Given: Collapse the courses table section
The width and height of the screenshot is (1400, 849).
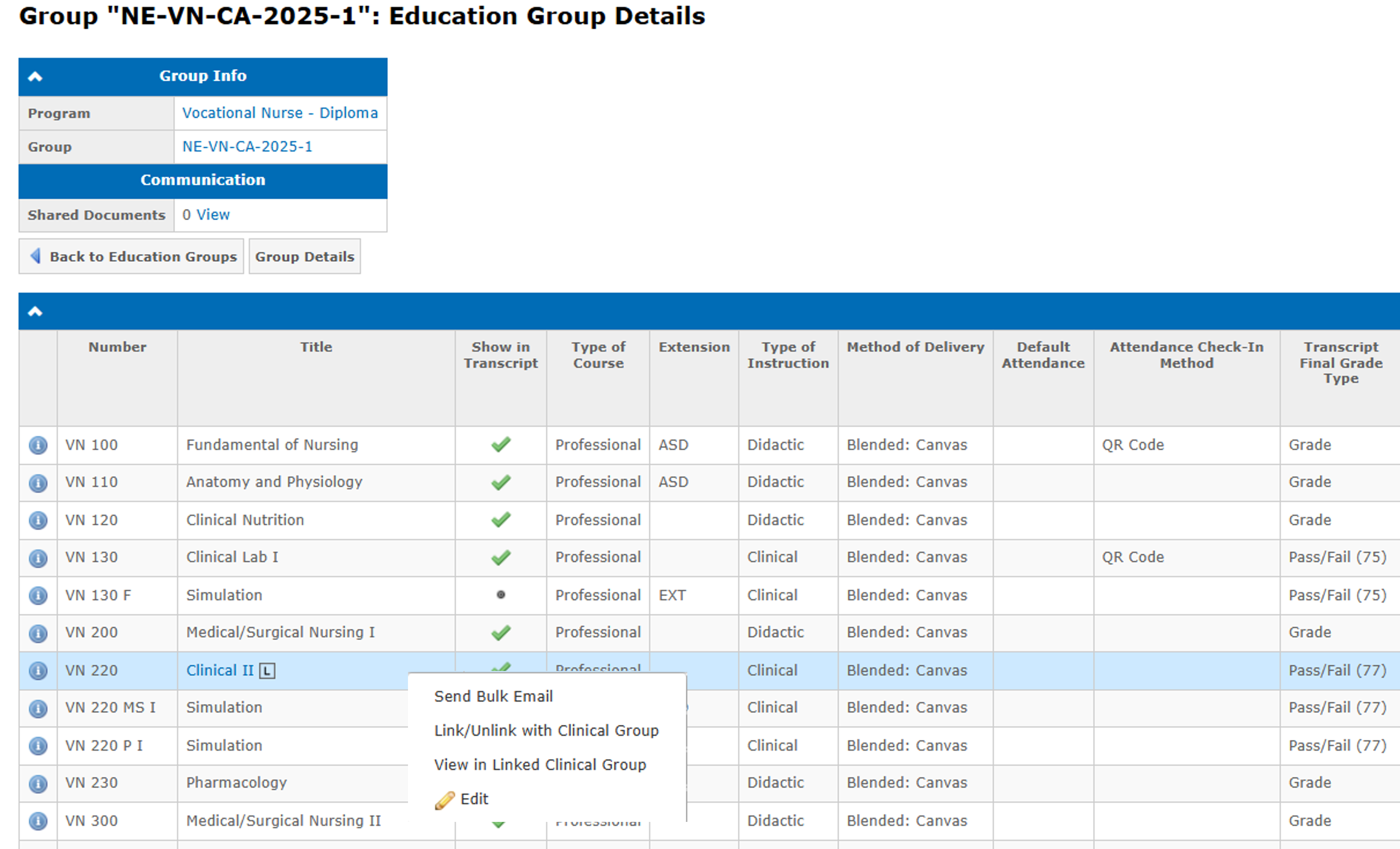Looking at the screenshot, I should [x=35, y=312].
